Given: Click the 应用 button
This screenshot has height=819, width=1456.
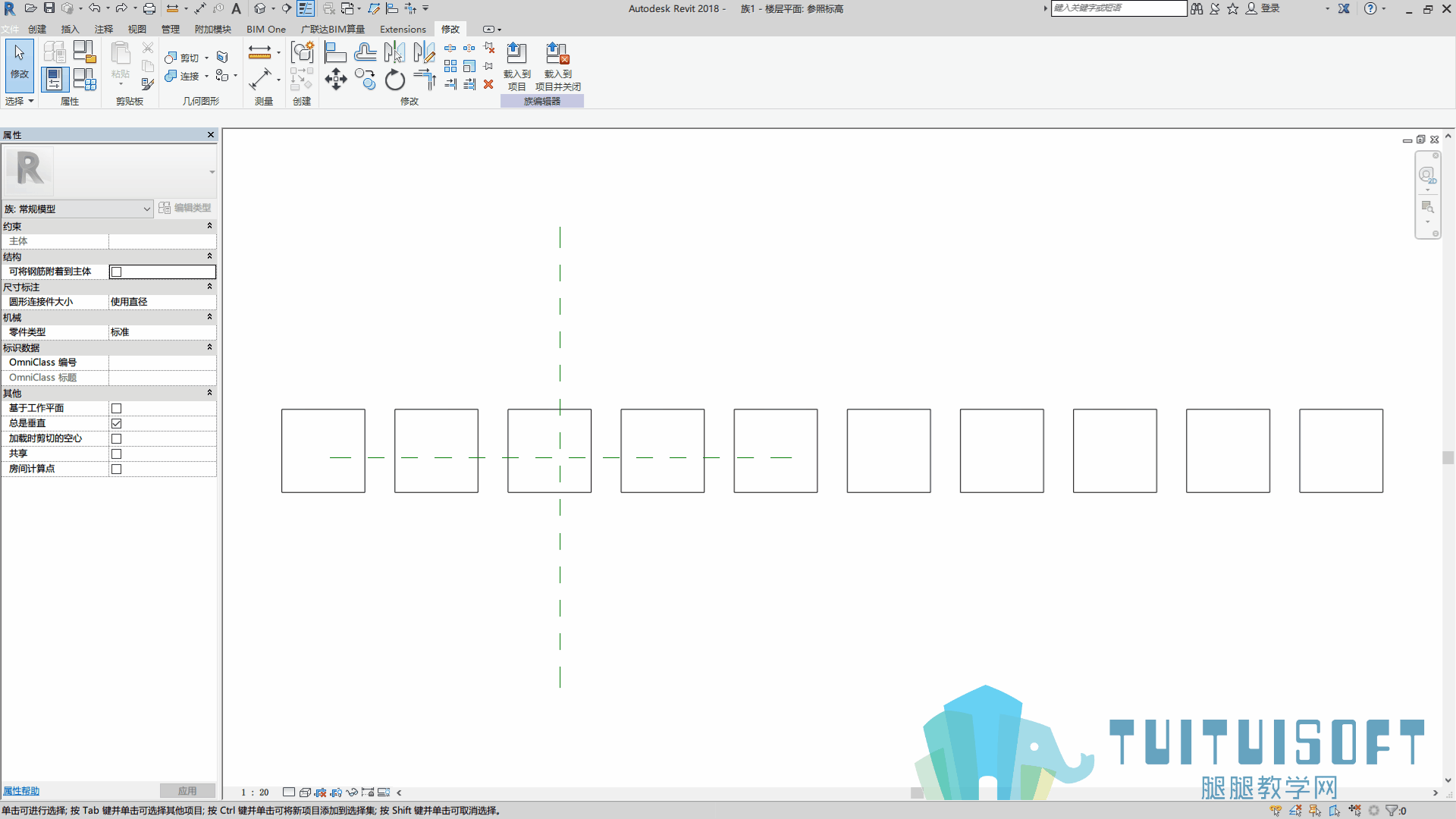Looking at the screenshot, I should [187, 791].
